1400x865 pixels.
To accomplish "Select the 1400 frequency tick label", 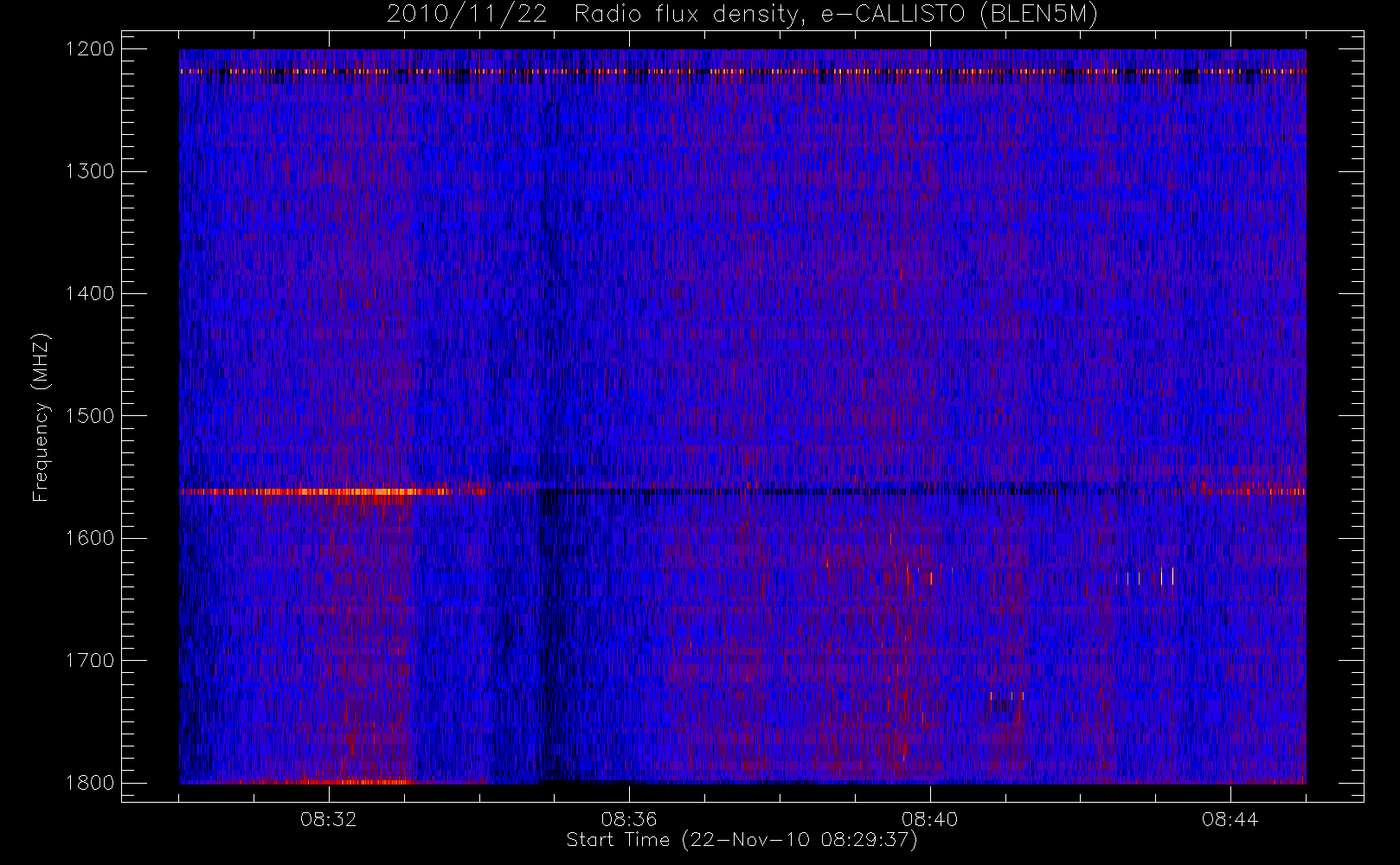I will coord(90,294).
